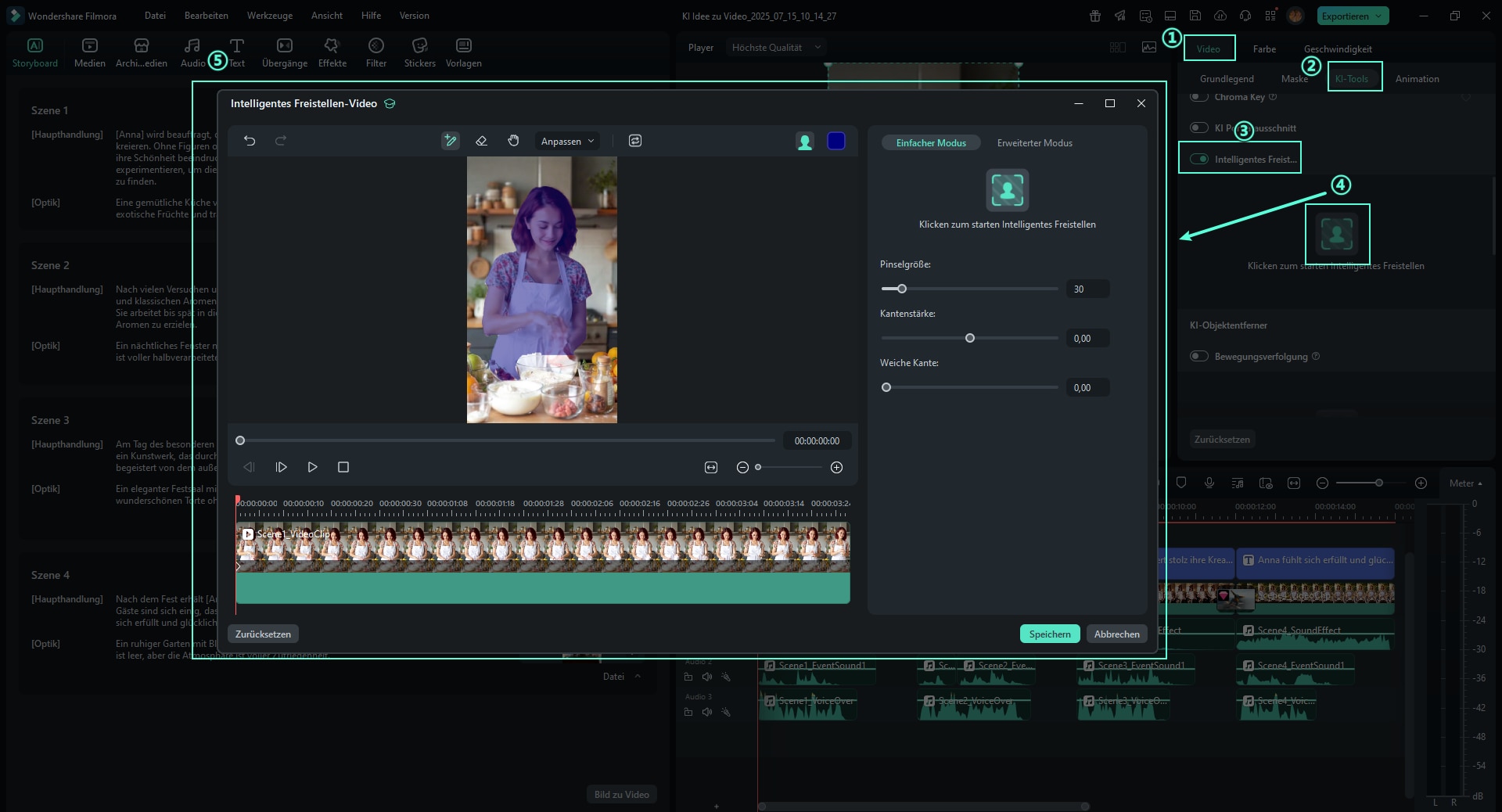Toggle the Chroma Key switch

click(1198, 97)
